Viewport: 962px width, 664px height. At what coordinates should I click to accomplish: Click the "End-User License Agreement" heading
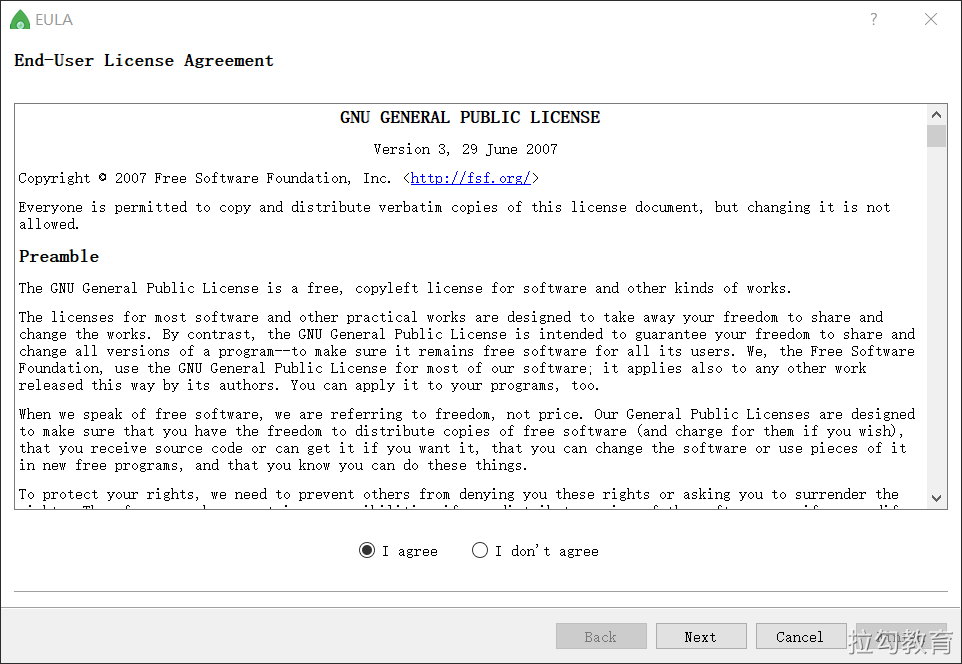tap(144, 60)
